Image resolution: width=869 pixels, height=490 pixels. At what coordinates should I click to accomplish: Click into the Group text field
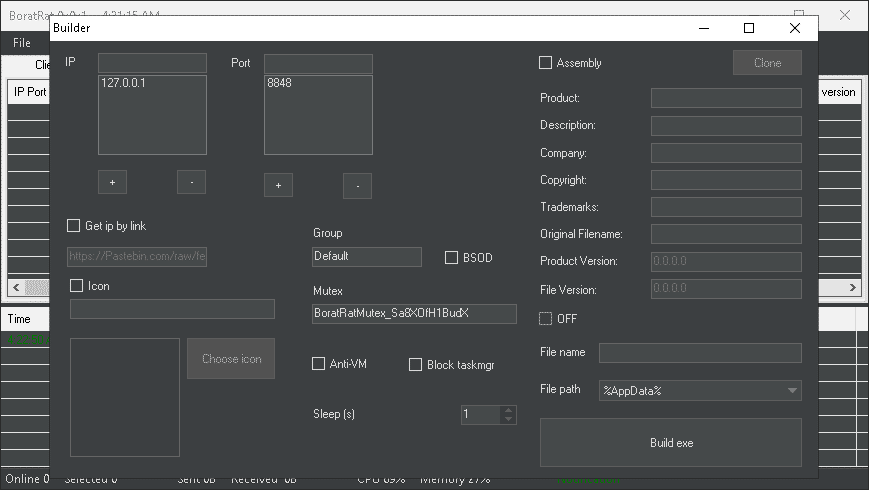coord(366,256)
